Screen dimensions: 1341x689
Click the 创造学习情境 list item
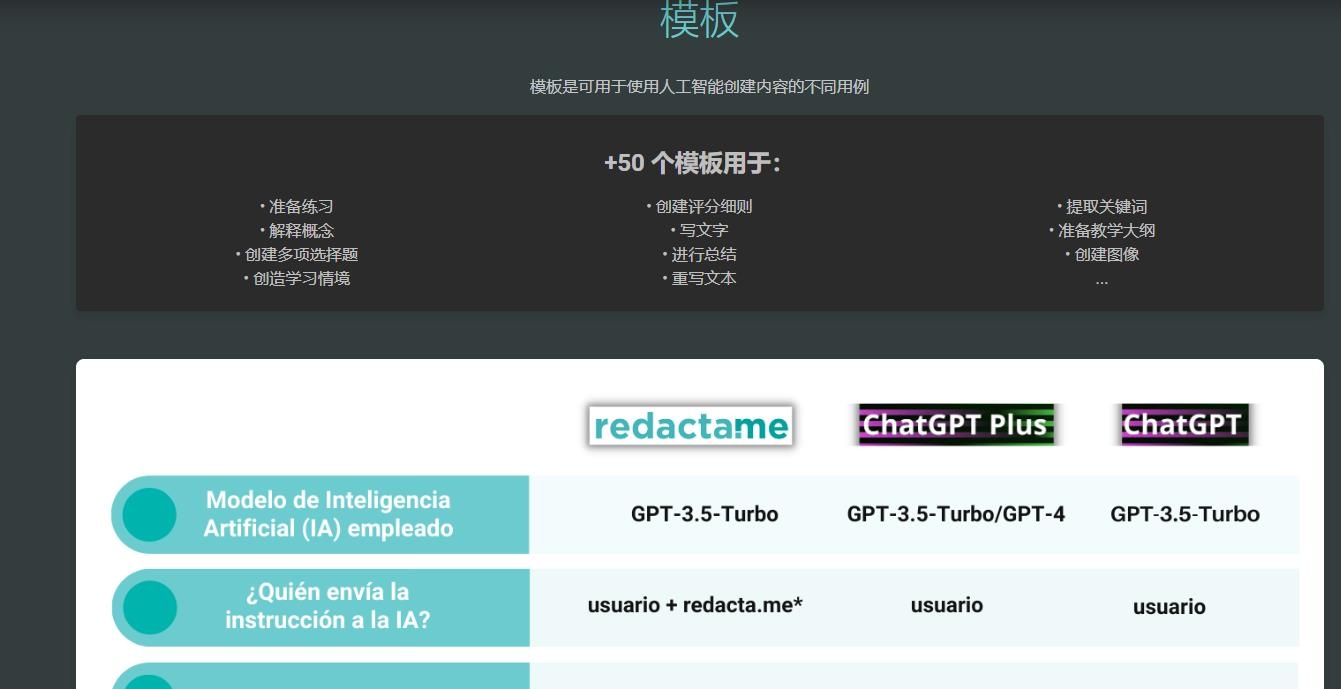click(297, 279)
